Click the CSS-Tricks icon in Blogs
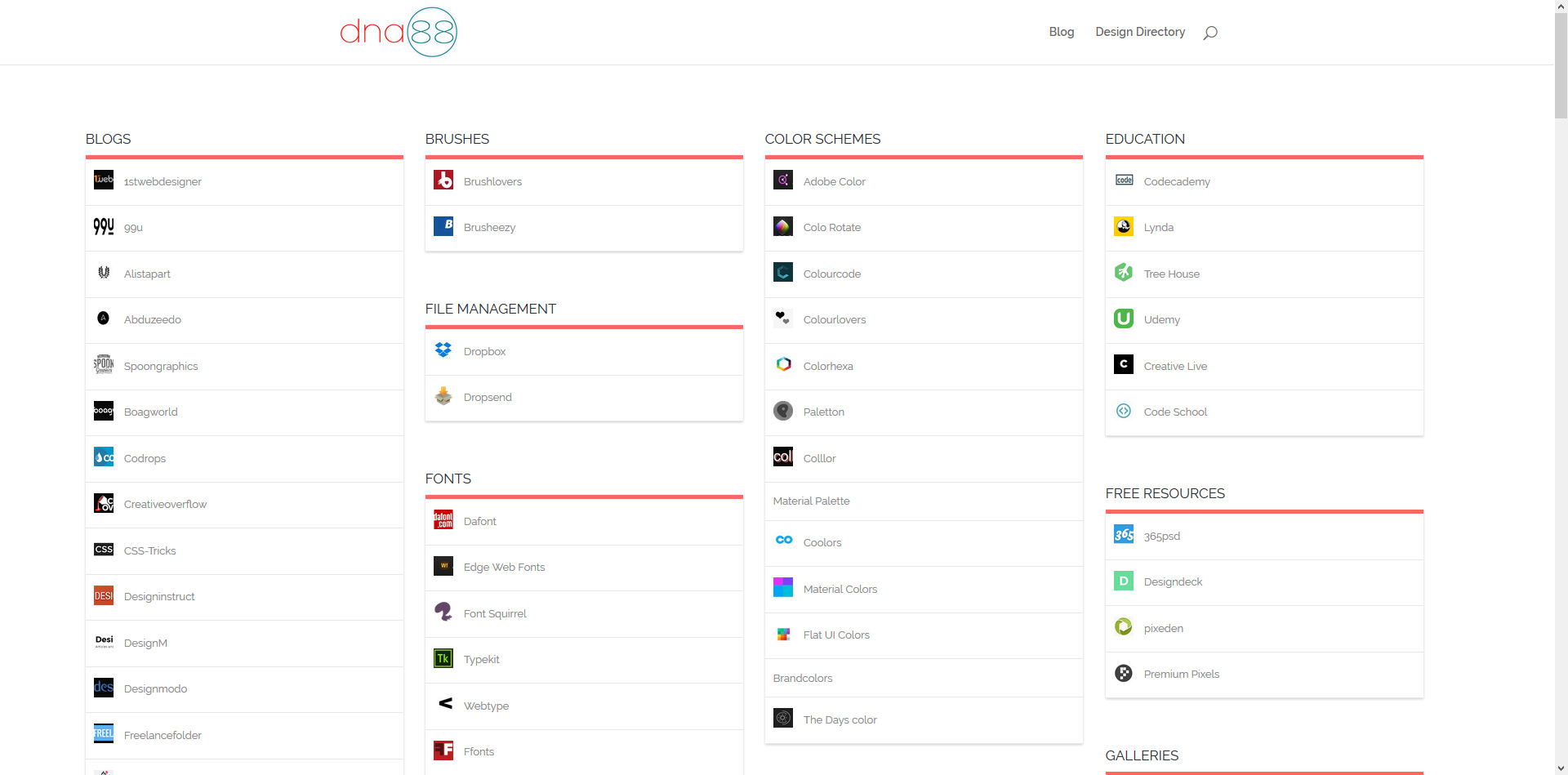Viewport: 1568px width, 775px height. click(x=104, y=550)
